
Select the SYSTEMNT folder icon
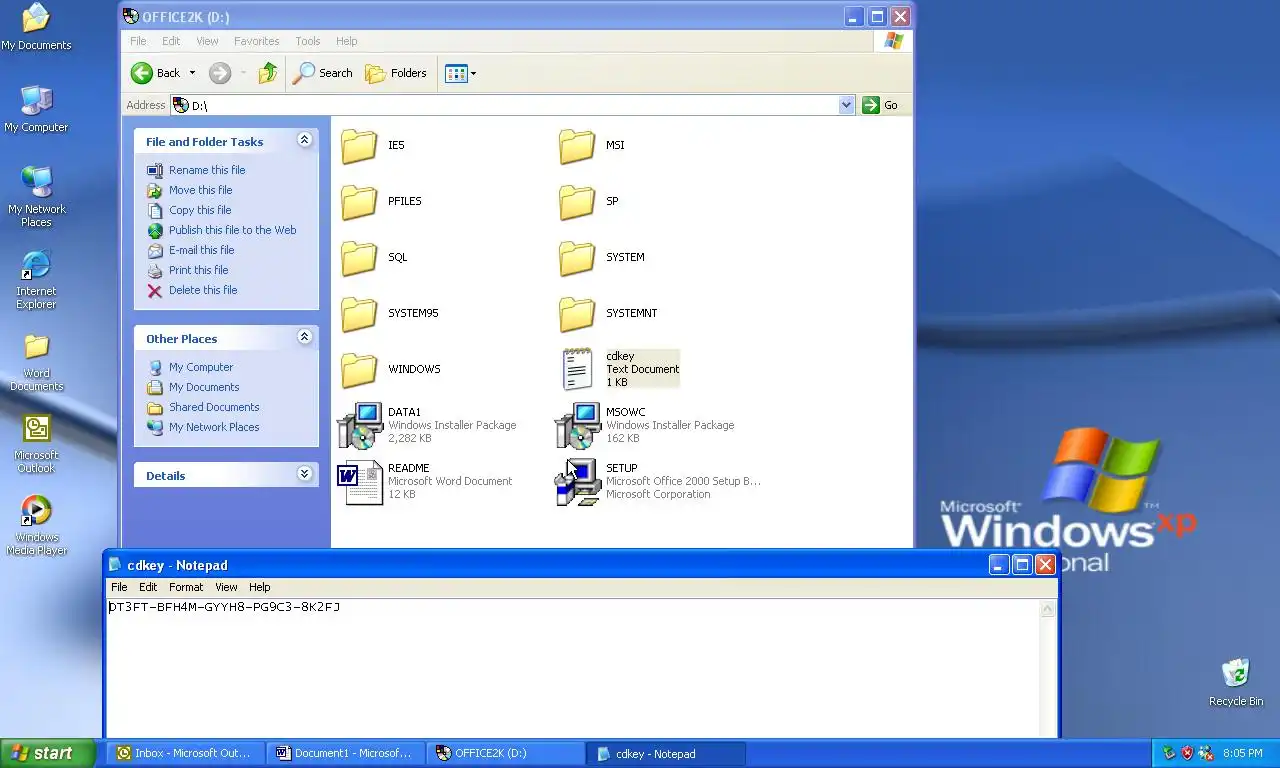pos(577,314)
